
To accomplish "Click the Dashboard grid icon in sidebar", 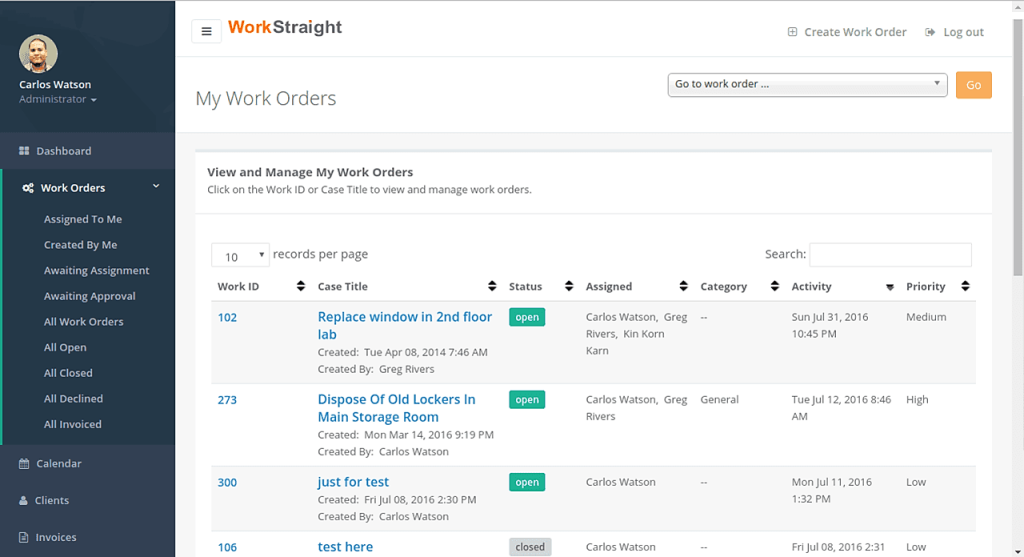I will [24, 151].
